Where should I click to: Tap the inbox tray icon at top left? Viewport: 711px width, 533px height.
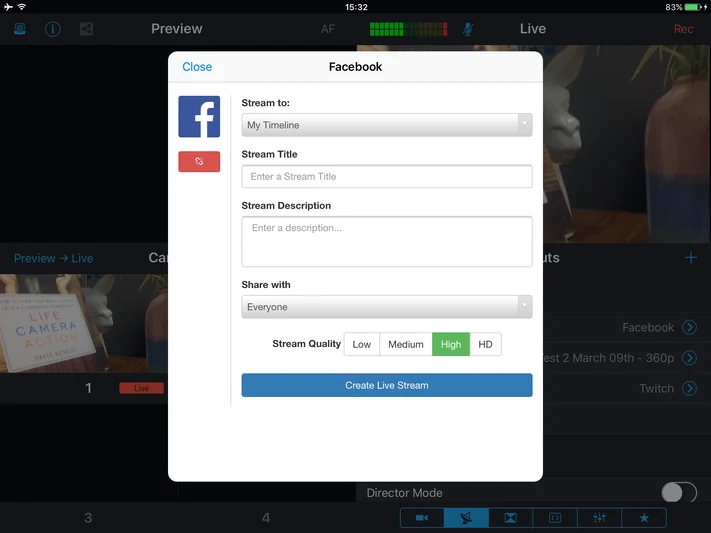click(x=19, y=29)
